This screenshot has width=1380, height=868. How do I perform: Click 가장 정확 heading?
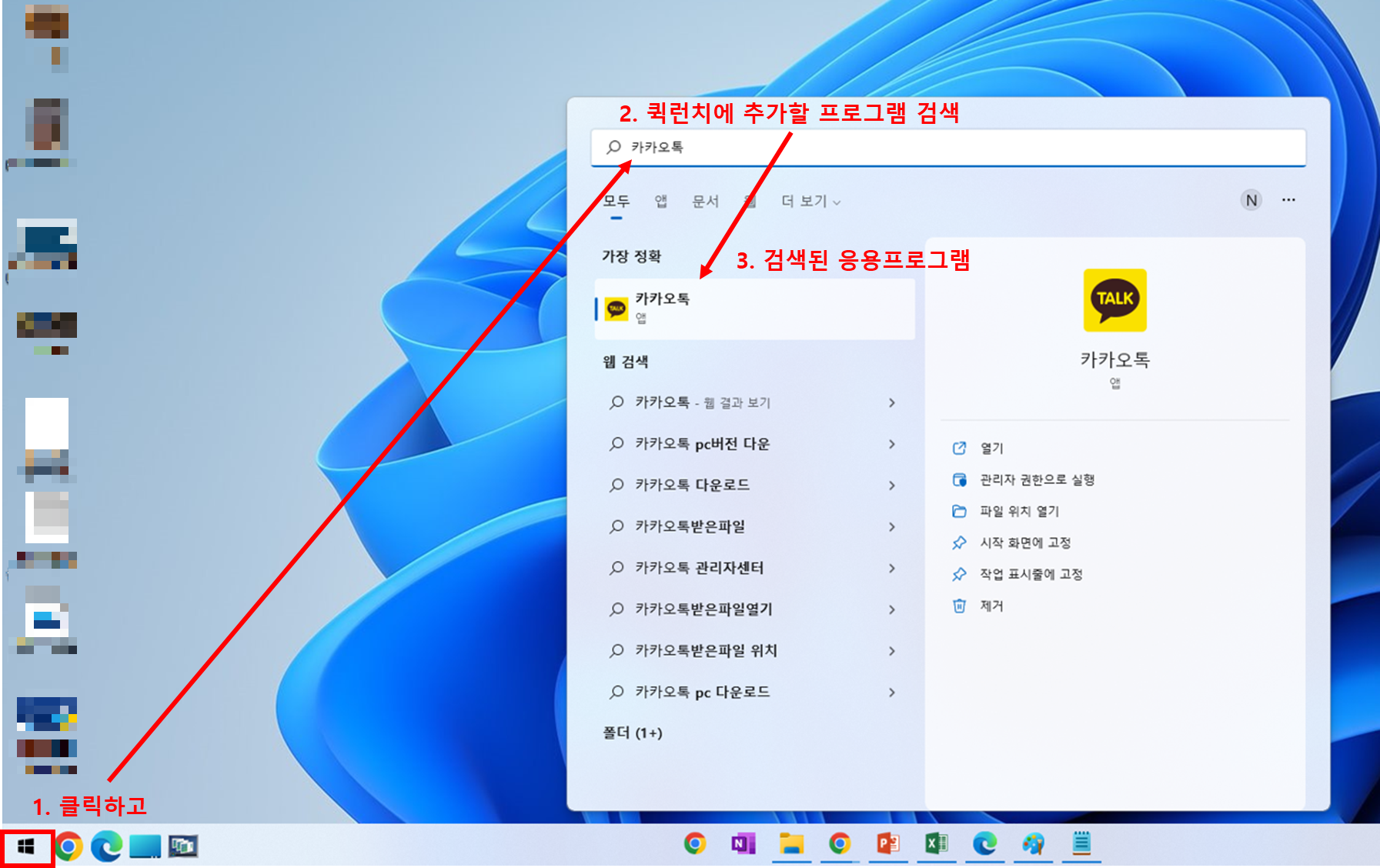(631, 256)
